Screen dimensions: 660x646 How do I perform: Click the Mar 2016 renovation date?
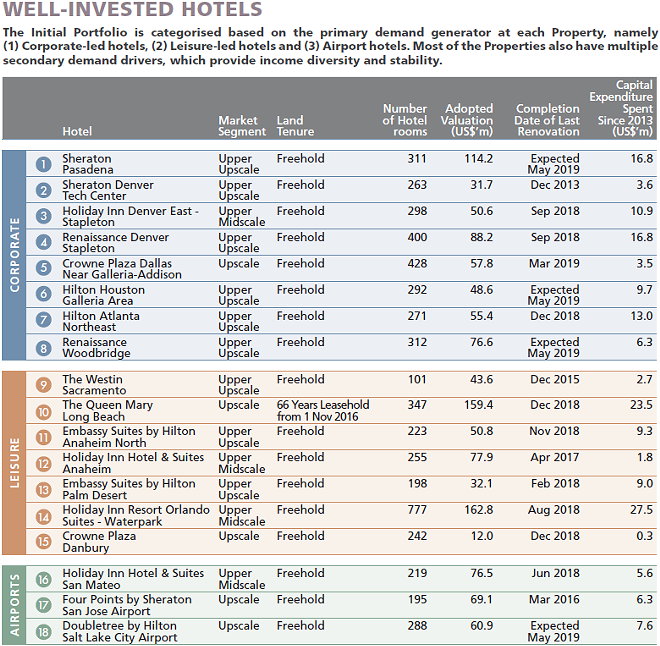coord(554,599)
